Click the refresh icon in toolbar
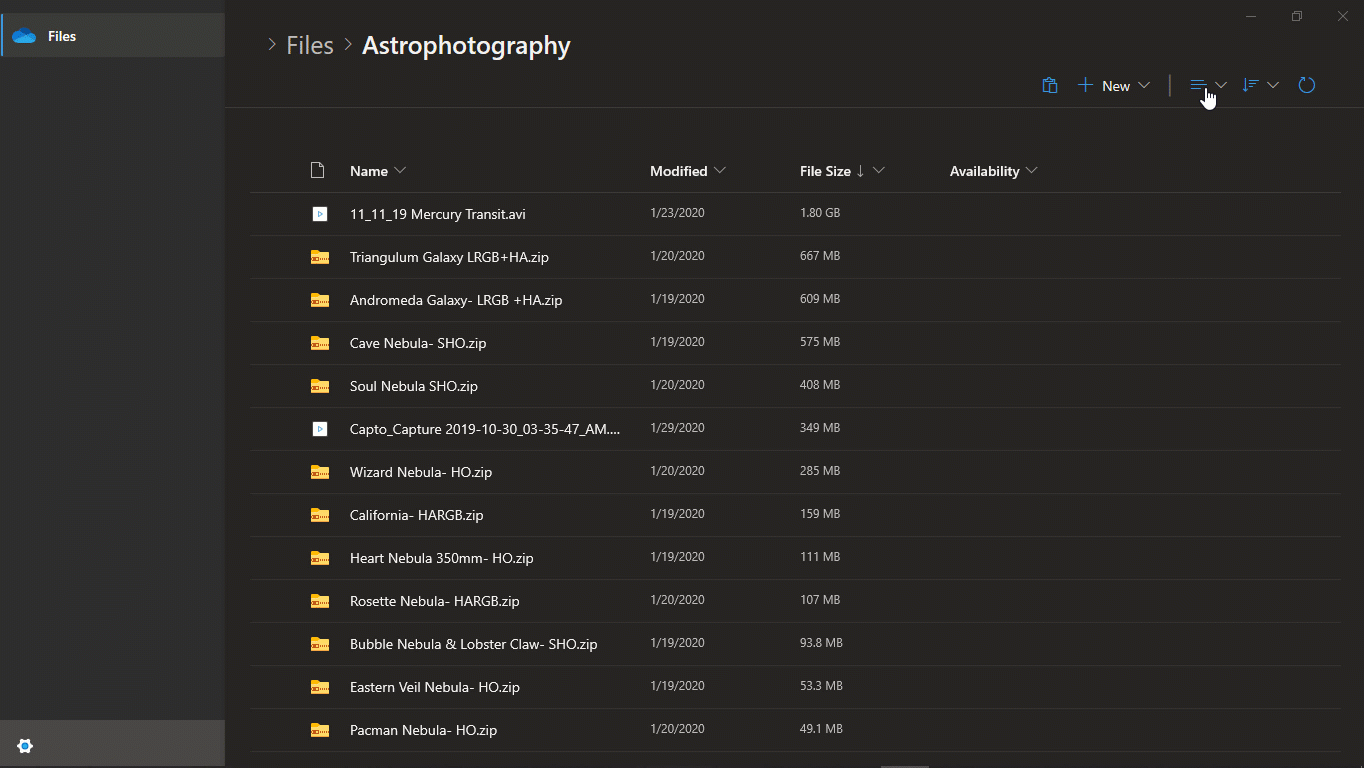 1306,86
